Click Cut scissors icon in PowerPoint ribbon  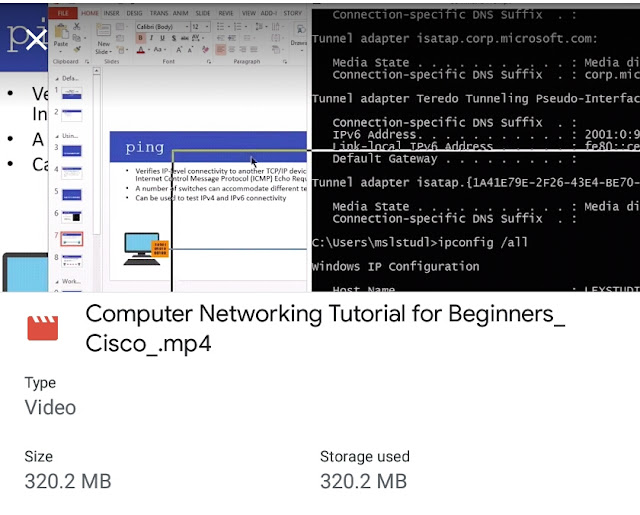click(x=76, y=27)
